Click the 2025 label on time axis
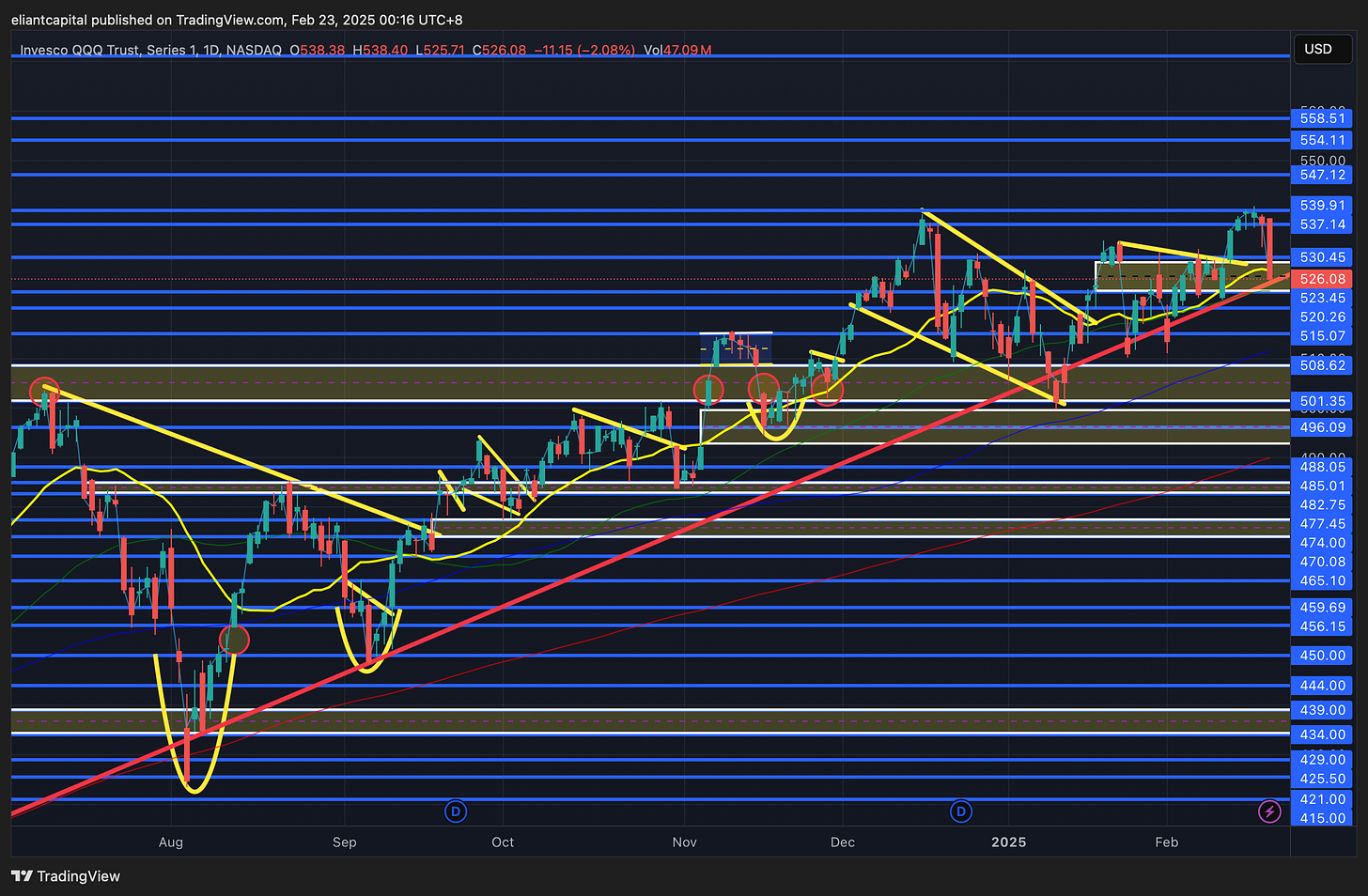Image resolution: width=1368 pixels, height=896 pixels. point(1009,842)
